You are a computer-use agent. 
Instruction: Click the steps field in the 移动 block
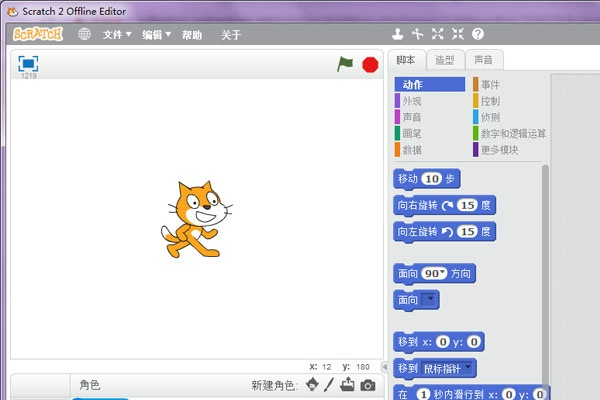tap(431, 179)
